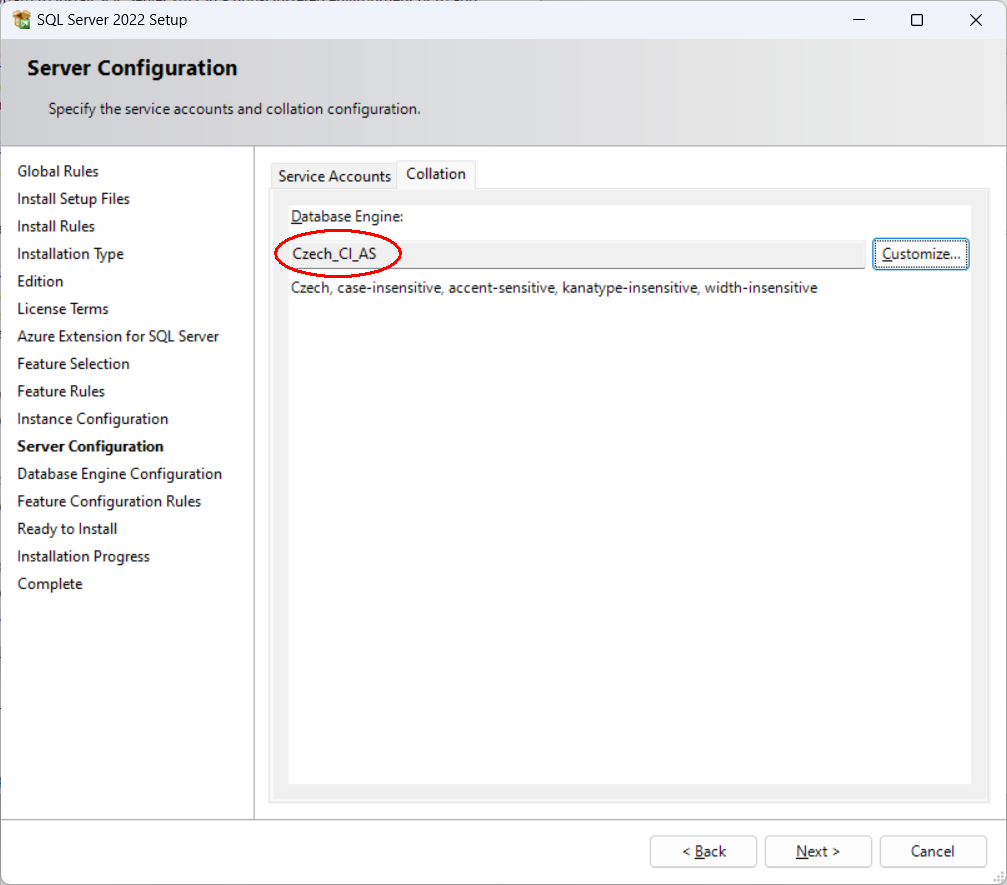Cancel the SQL Server setup
The width and height of the screenshot is (1007, 885).
click(932, 851)
